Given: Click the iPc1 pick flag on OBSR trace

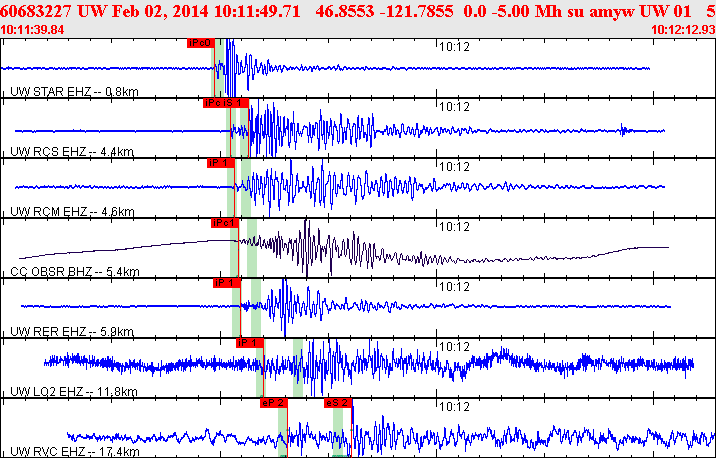Looking at the screenshot, I should 224,222.
